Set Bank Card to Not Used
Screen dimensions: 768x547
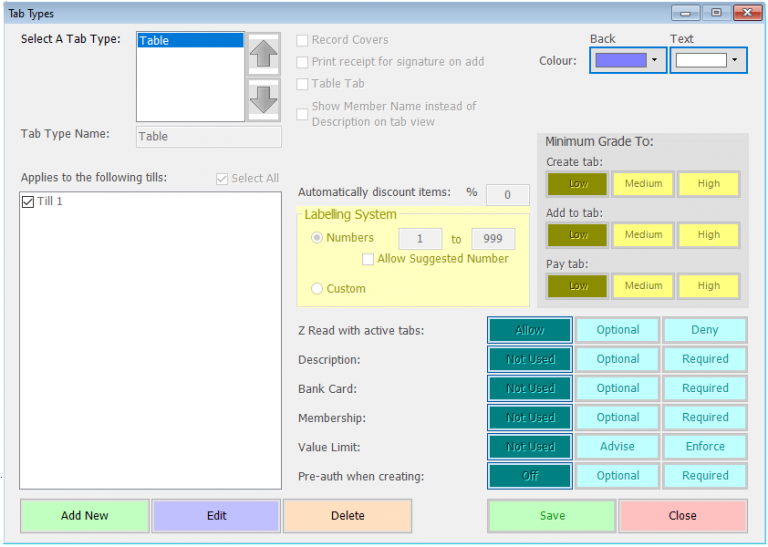click(530, 388)
